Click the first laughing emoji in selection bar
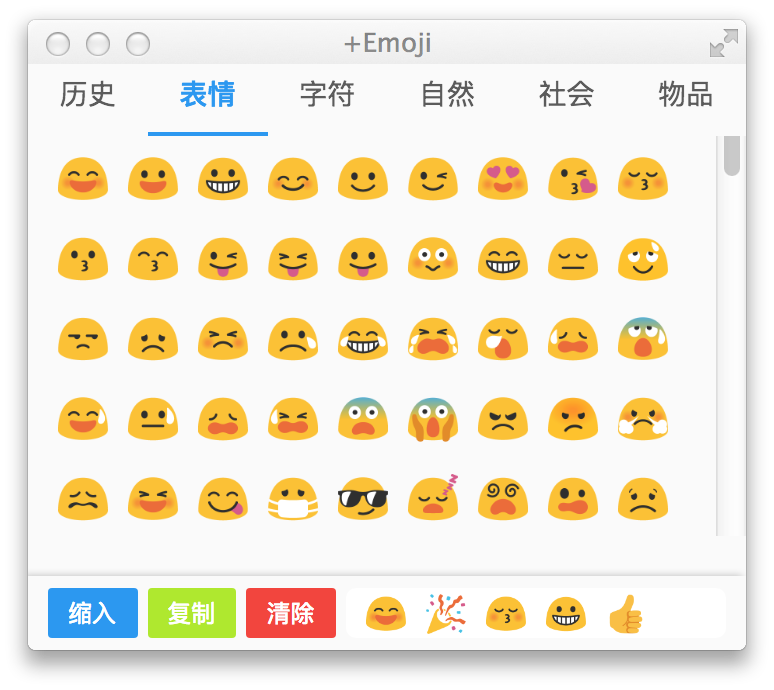 (386, 614)
